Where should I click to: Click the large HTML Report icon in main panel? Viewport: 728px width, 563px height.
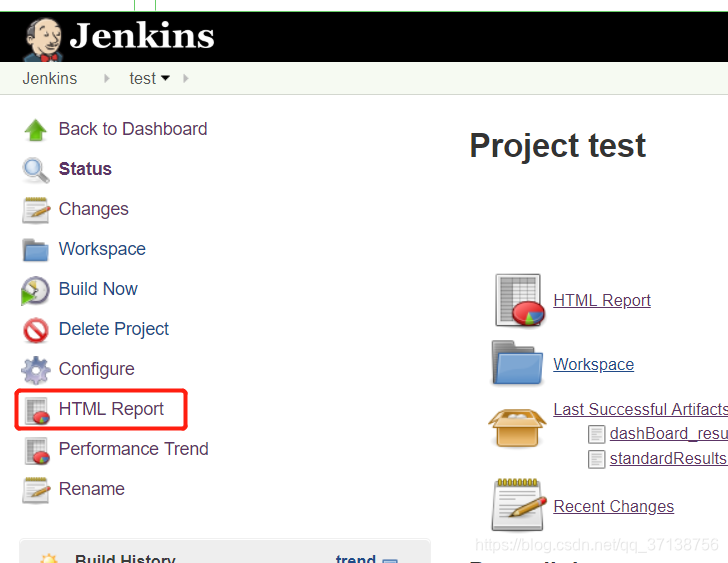520,300
